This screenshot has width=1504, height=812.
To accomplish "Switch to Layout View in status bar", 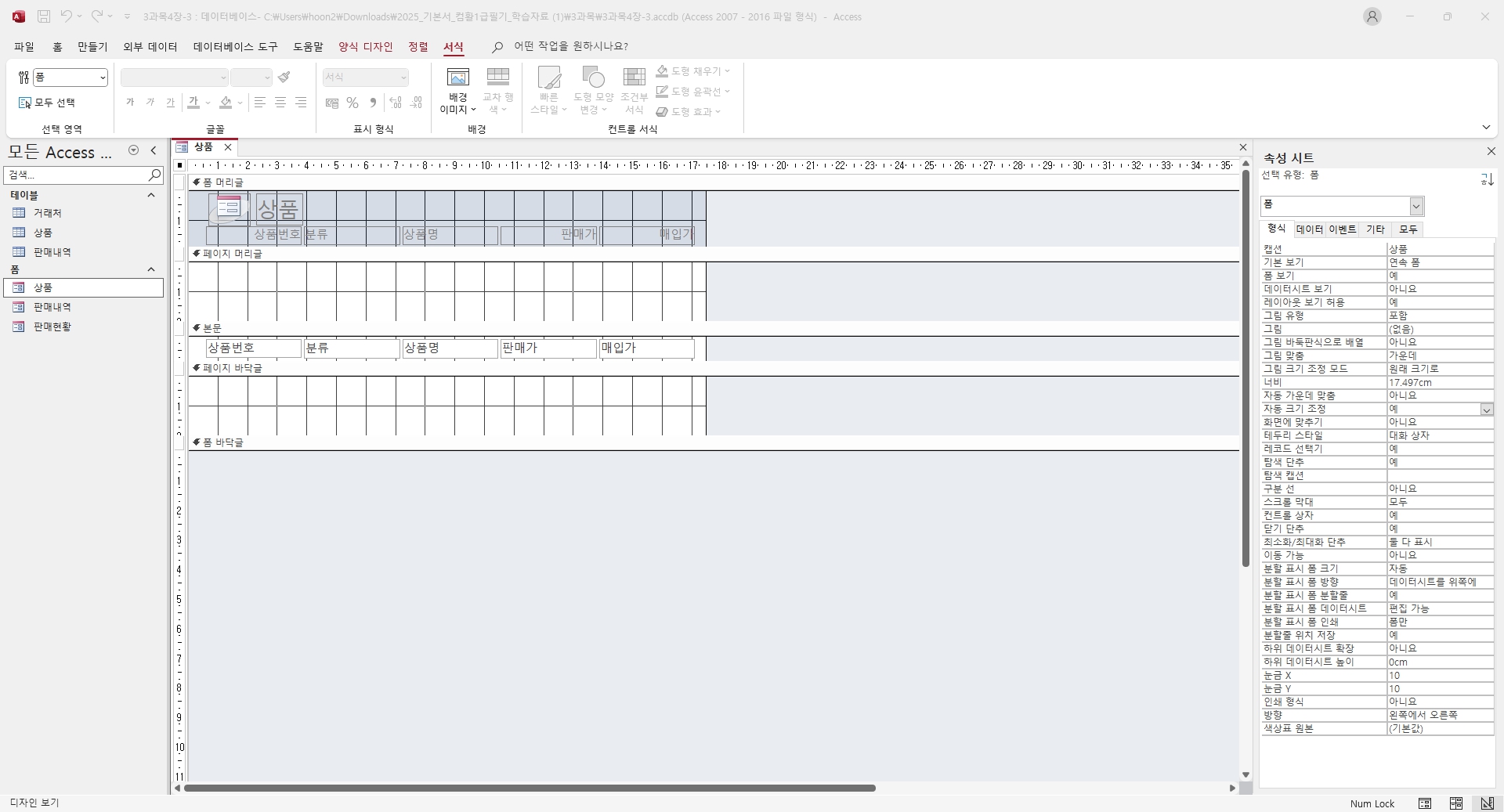I will click(1455, 803).
